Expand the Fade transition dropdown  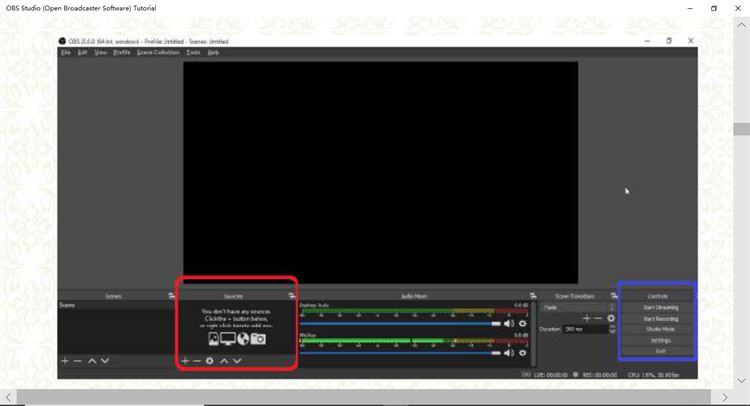pos(578,307)
